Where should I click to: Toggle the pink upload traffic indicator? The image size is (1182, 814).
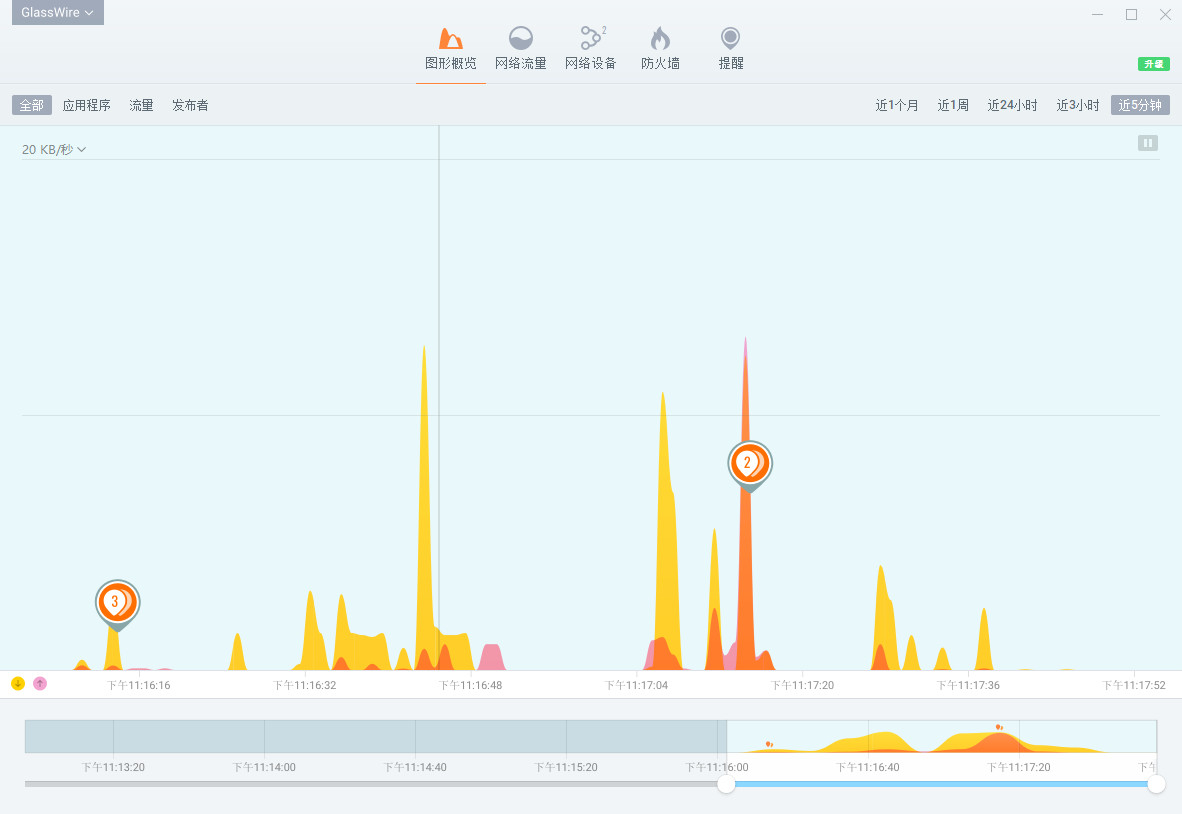click(x=40, y=684)
